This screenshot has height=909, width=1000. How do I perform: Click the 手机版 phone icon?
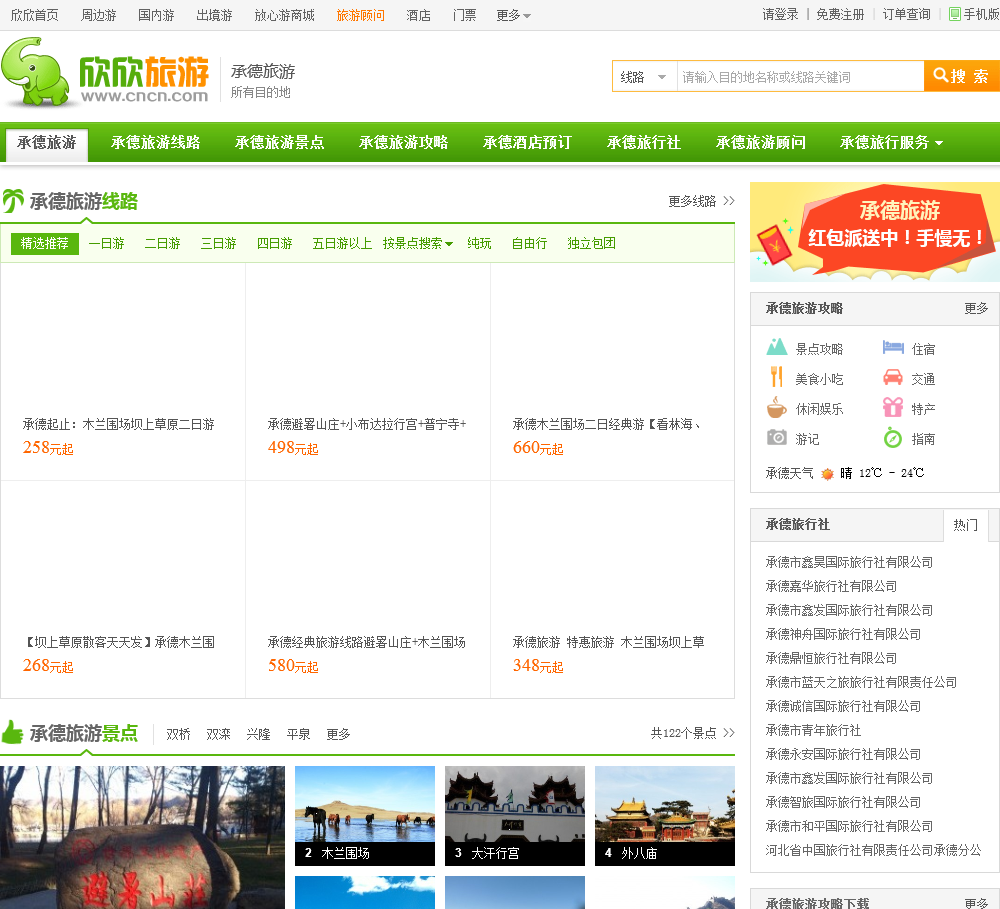pos(955,14)
